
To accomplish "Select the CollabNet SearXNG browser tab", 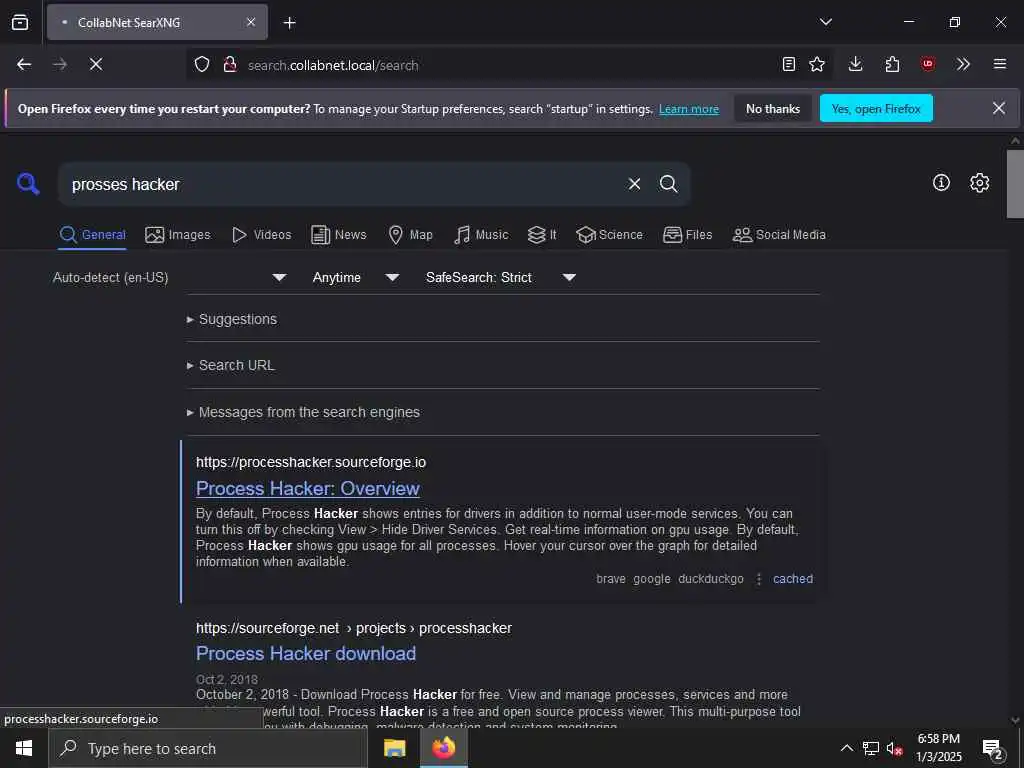I will pyautogui.click(x=157, y=22).
